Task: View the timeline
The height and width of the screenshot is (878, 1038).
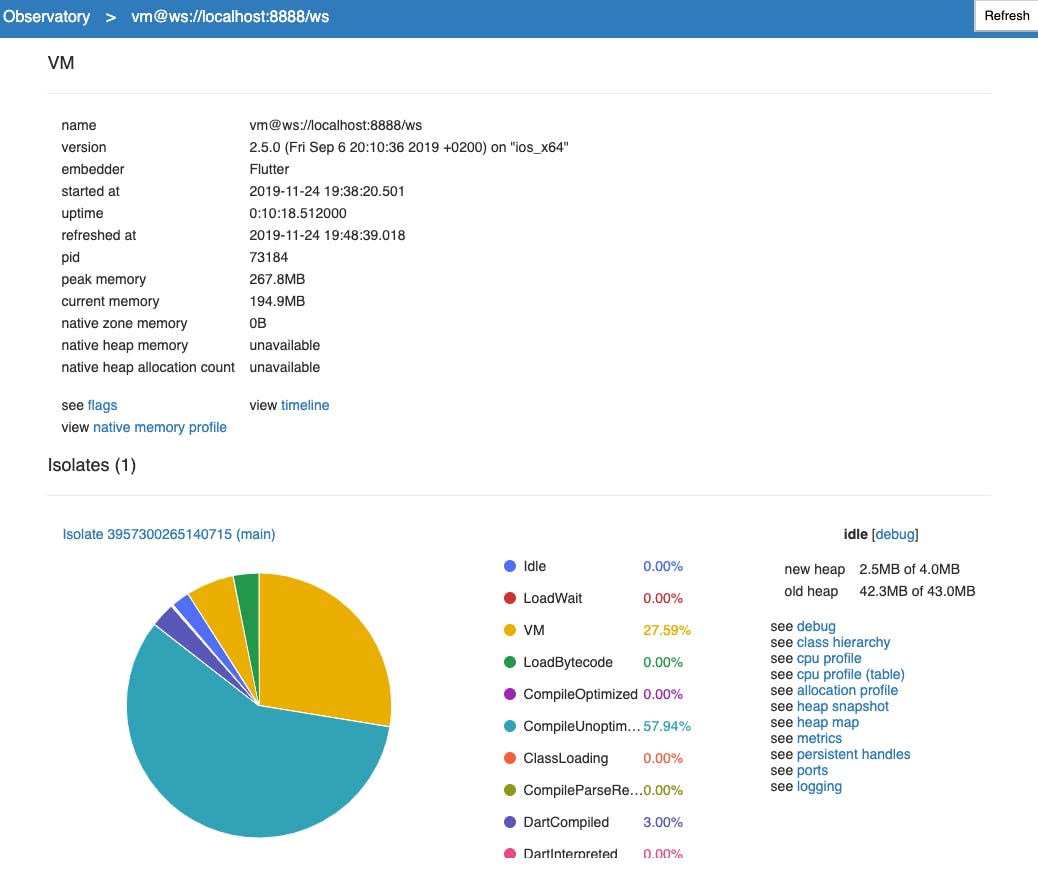Action: coord(305,405)
